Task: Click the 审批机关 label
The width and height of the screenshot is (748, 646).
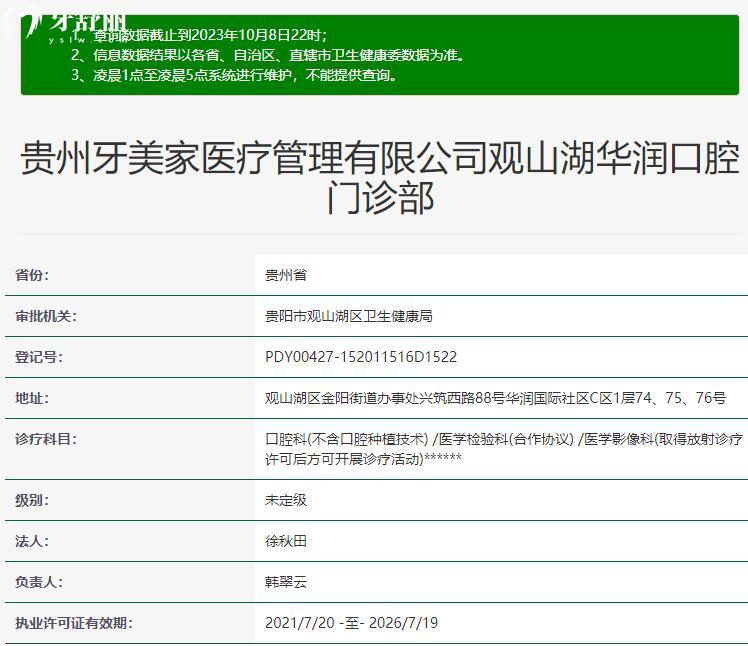Action: (x=46, y=316)
